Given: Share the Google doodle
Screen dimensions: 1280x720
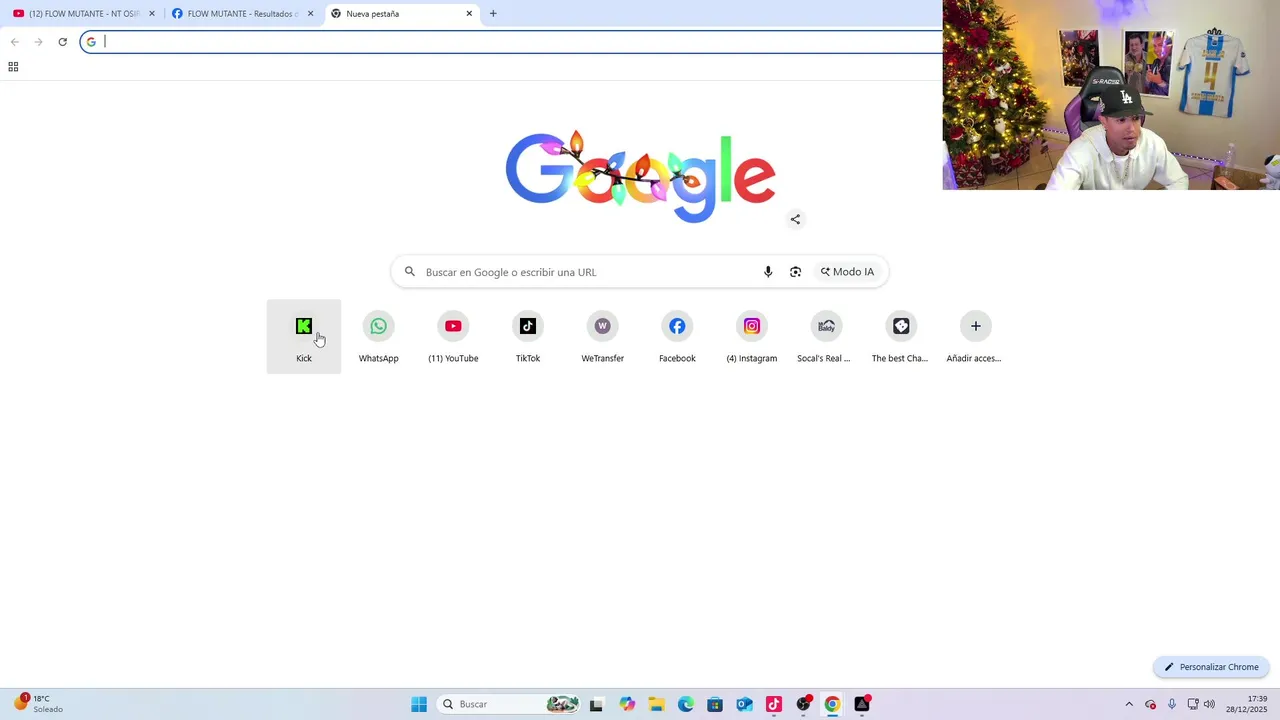Looking at the screenshot, I should tap(795, 219).
